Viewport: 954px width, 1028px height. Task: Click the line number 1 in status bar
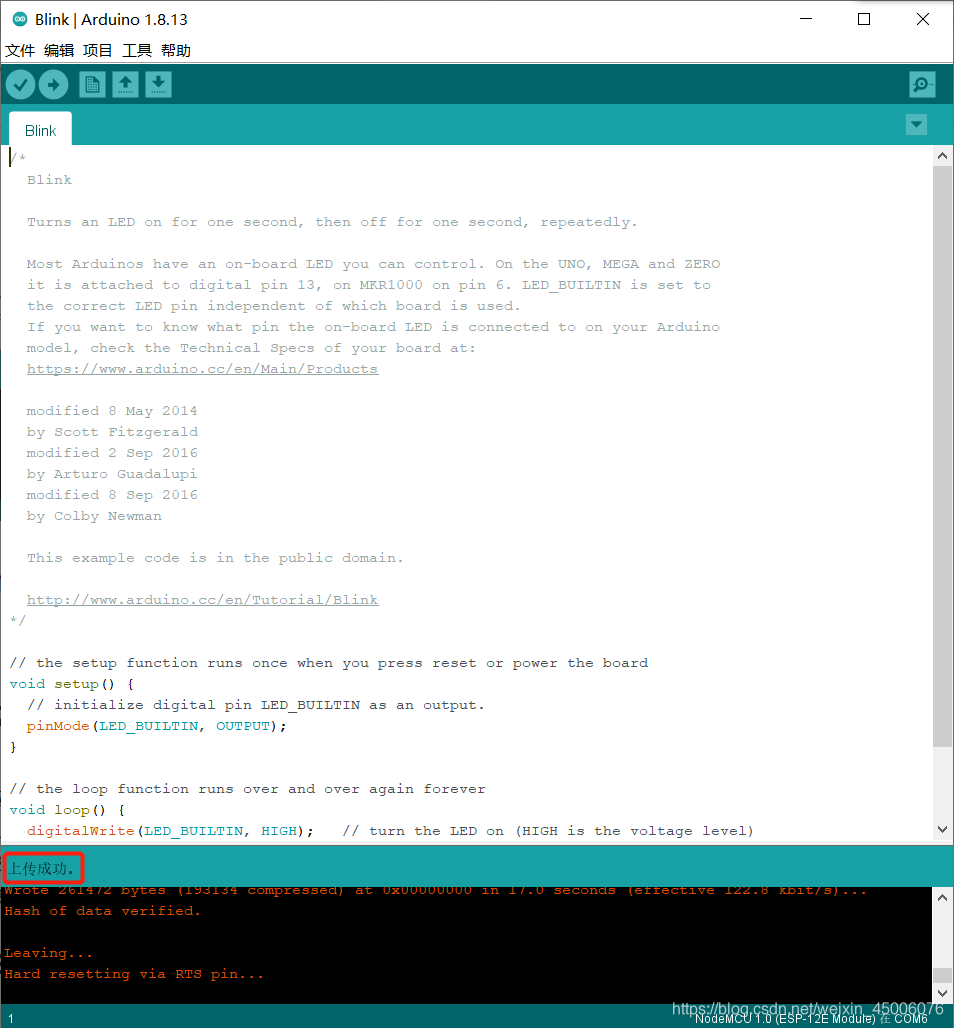pyautogui.click(x=10, y=1019)
